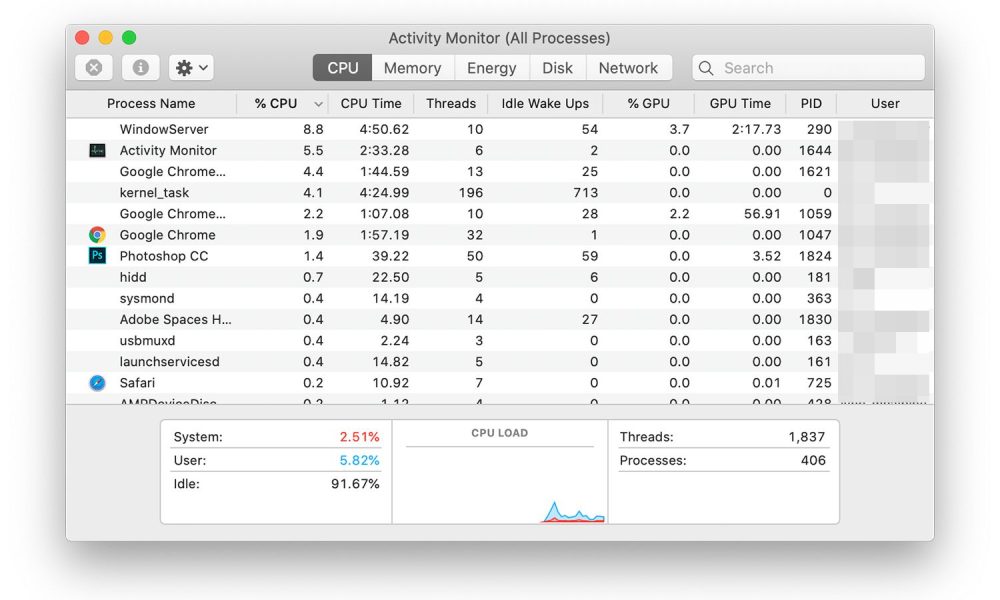
Task: Click the yellow minimize window button
Action: [x=105, y=38]
